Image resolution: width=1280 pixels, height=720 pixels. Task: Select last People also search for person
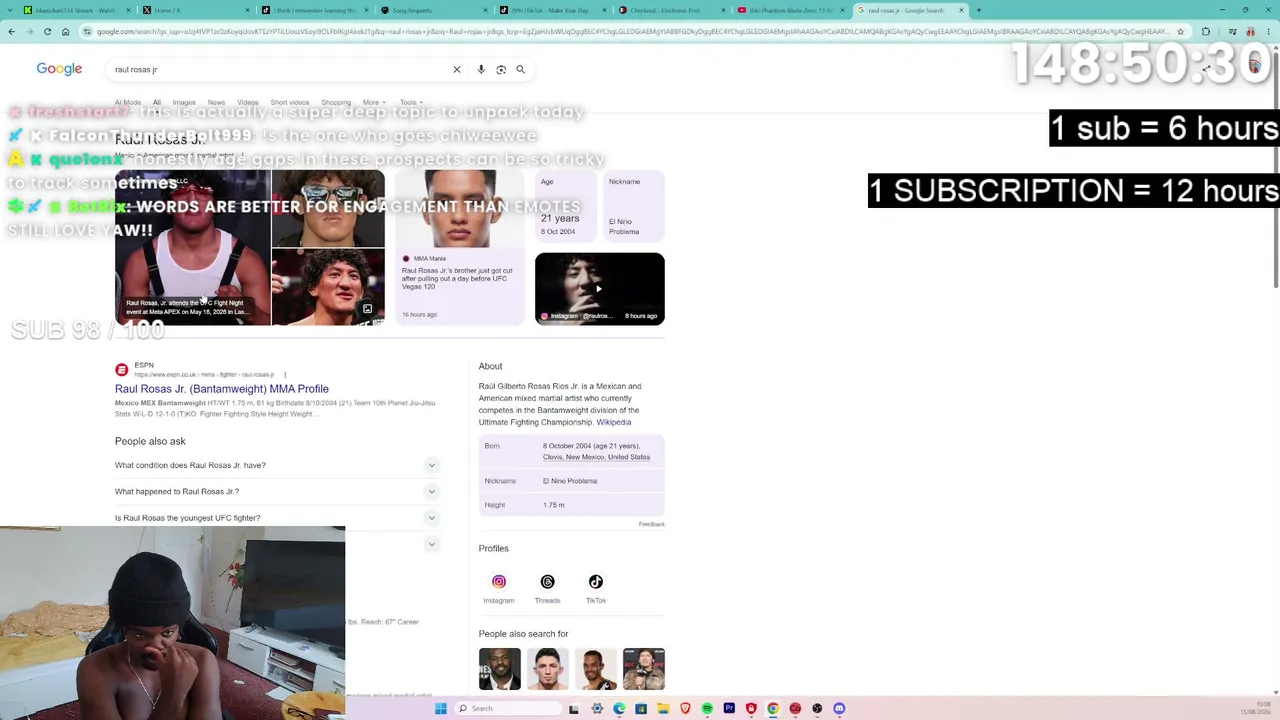(x=644, y=669)
